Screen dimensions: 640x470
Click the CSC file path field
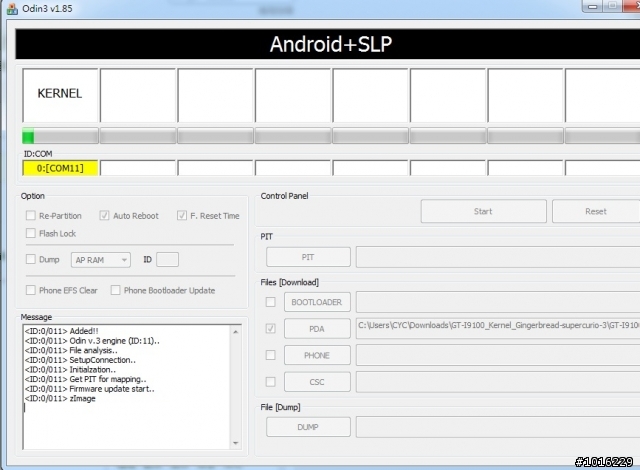(x=498, y=382)
